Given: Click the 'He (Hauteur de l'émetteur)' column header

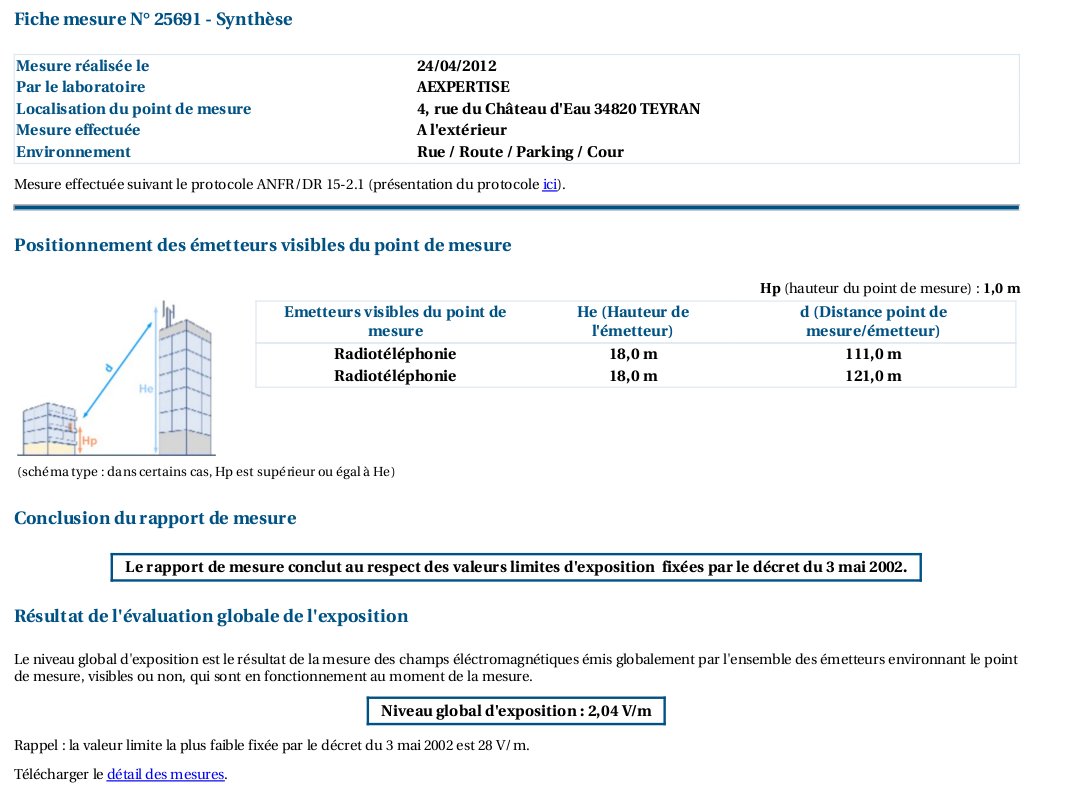Looking at the screenshot, I should [633, 321].
